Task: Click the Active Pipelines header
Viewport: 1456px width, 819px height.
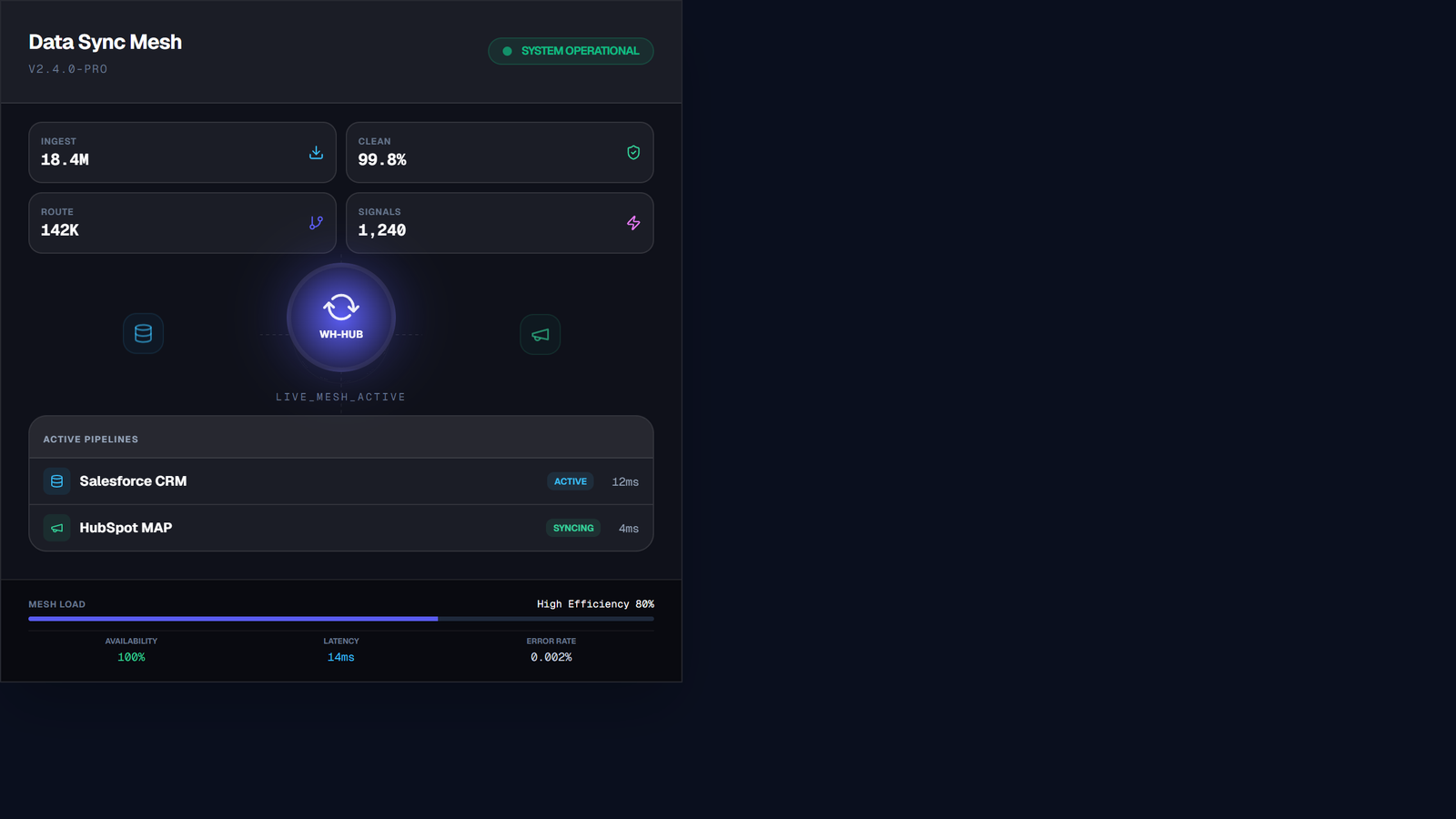Action: pos(91,440)
